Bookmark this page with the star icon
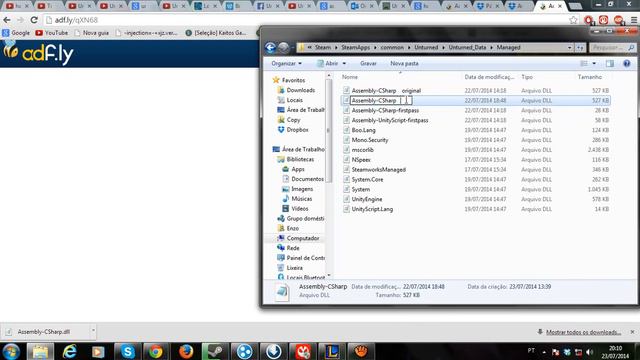Screen dimensions: 640x360 click(573, 20)
